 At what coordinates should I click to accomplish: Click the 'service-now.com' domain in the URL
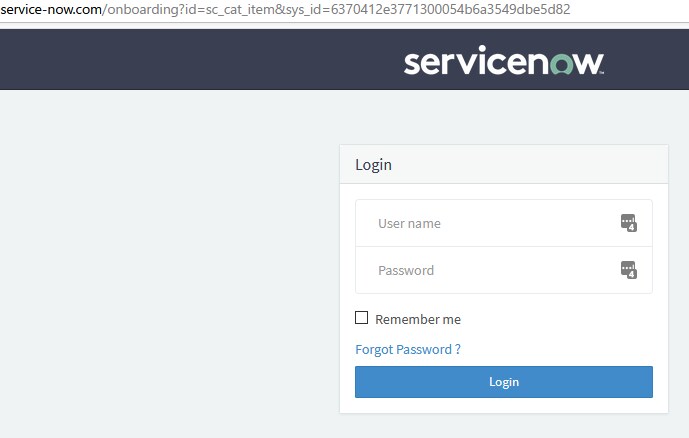pos(50,9)
